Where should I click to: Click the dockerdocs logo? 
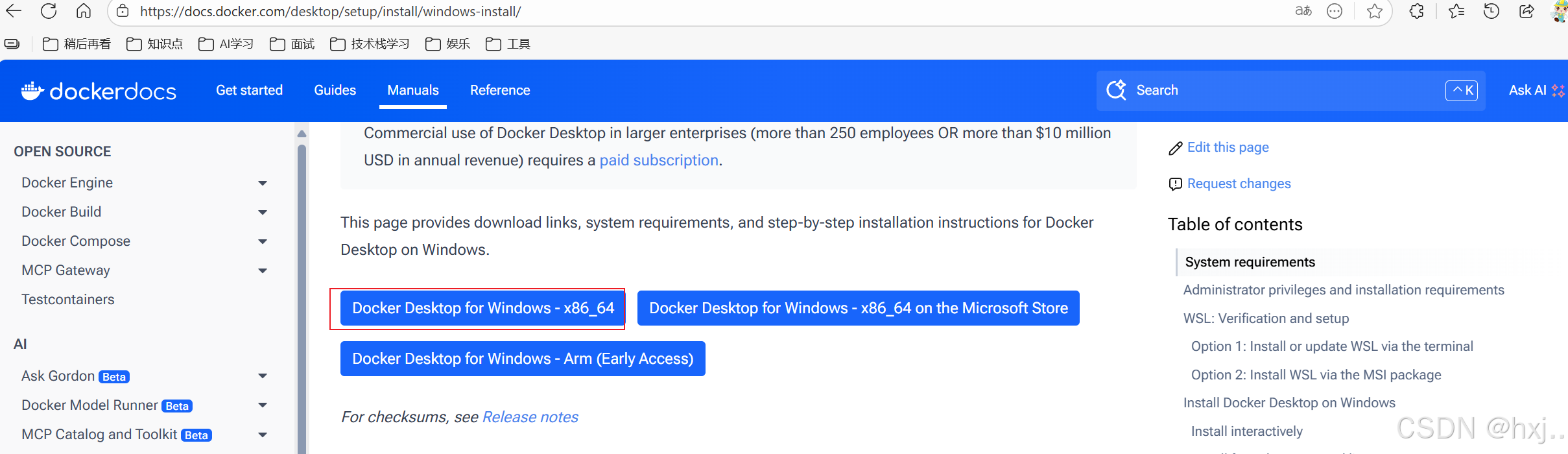coord(99,91)
